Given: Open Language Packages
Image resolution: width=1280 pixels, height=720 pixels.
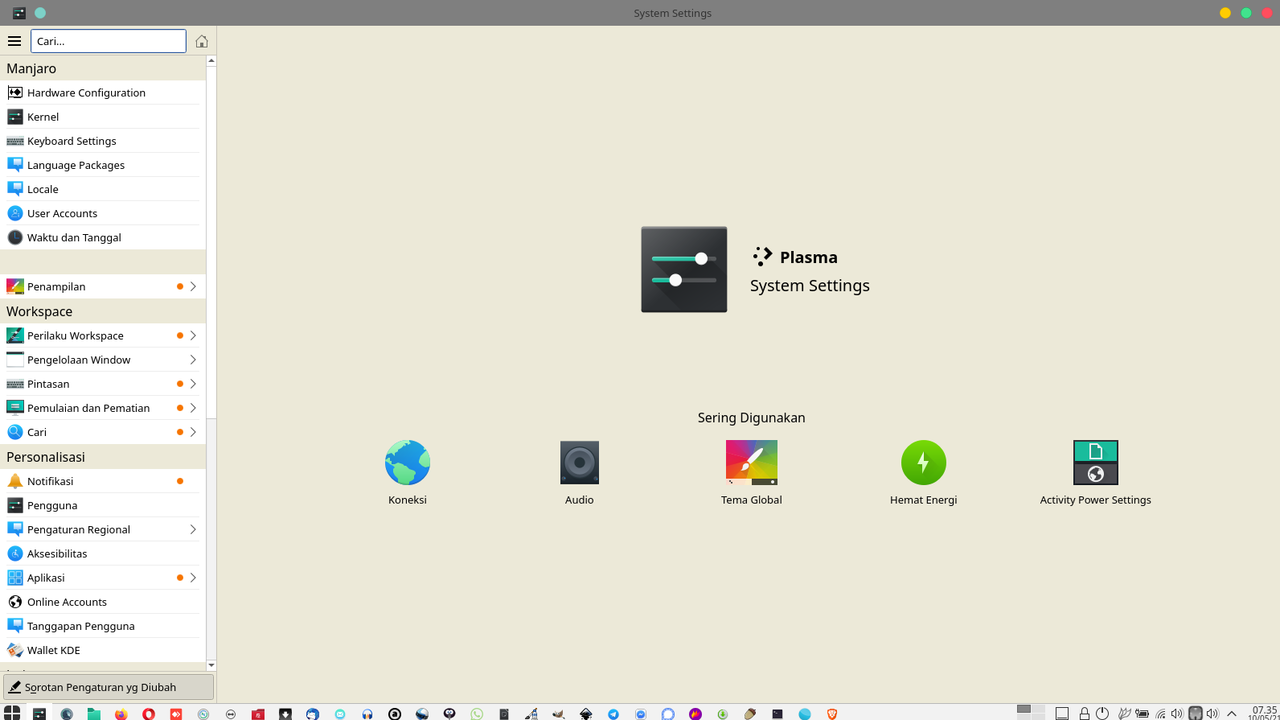Looking at the screenshot, I should (103, 165).
